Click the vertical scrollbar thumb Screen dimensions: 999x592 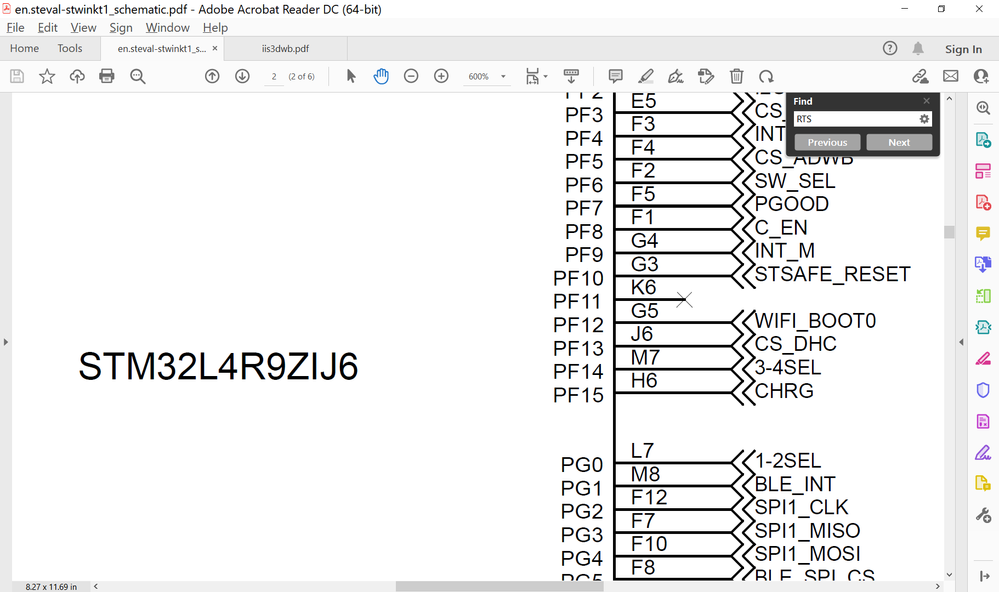click(949, 232)
